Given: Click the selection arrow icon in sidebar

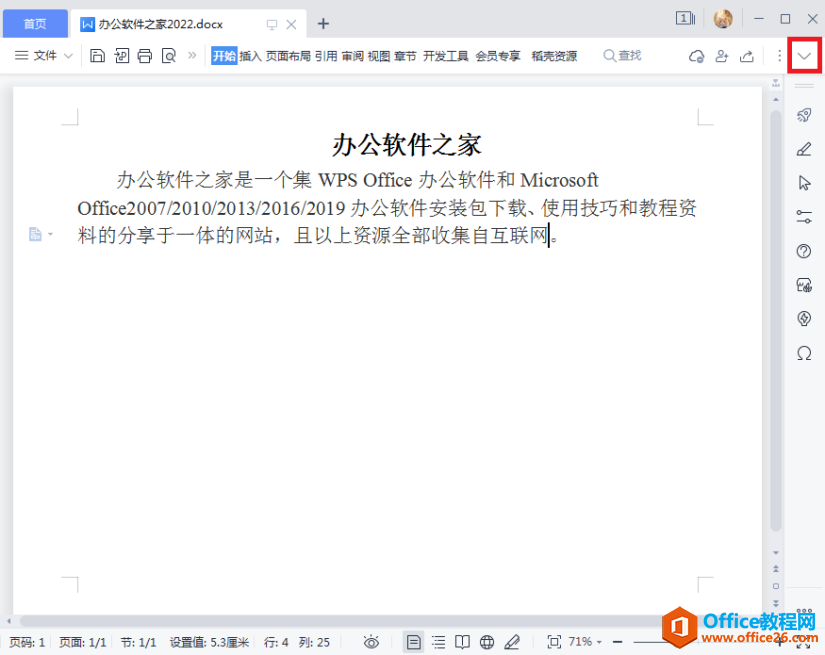Looking at the screenshot, I should click(804, 183).
